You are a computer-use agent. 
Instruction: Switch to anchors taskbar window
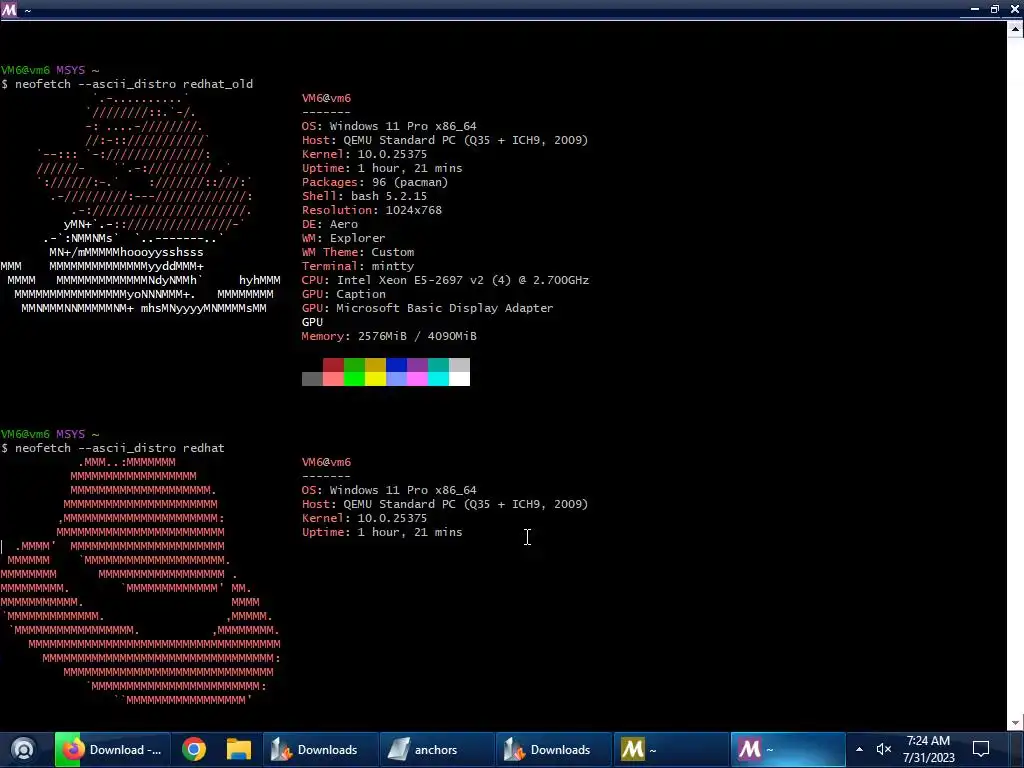click(x=437, y=749)
